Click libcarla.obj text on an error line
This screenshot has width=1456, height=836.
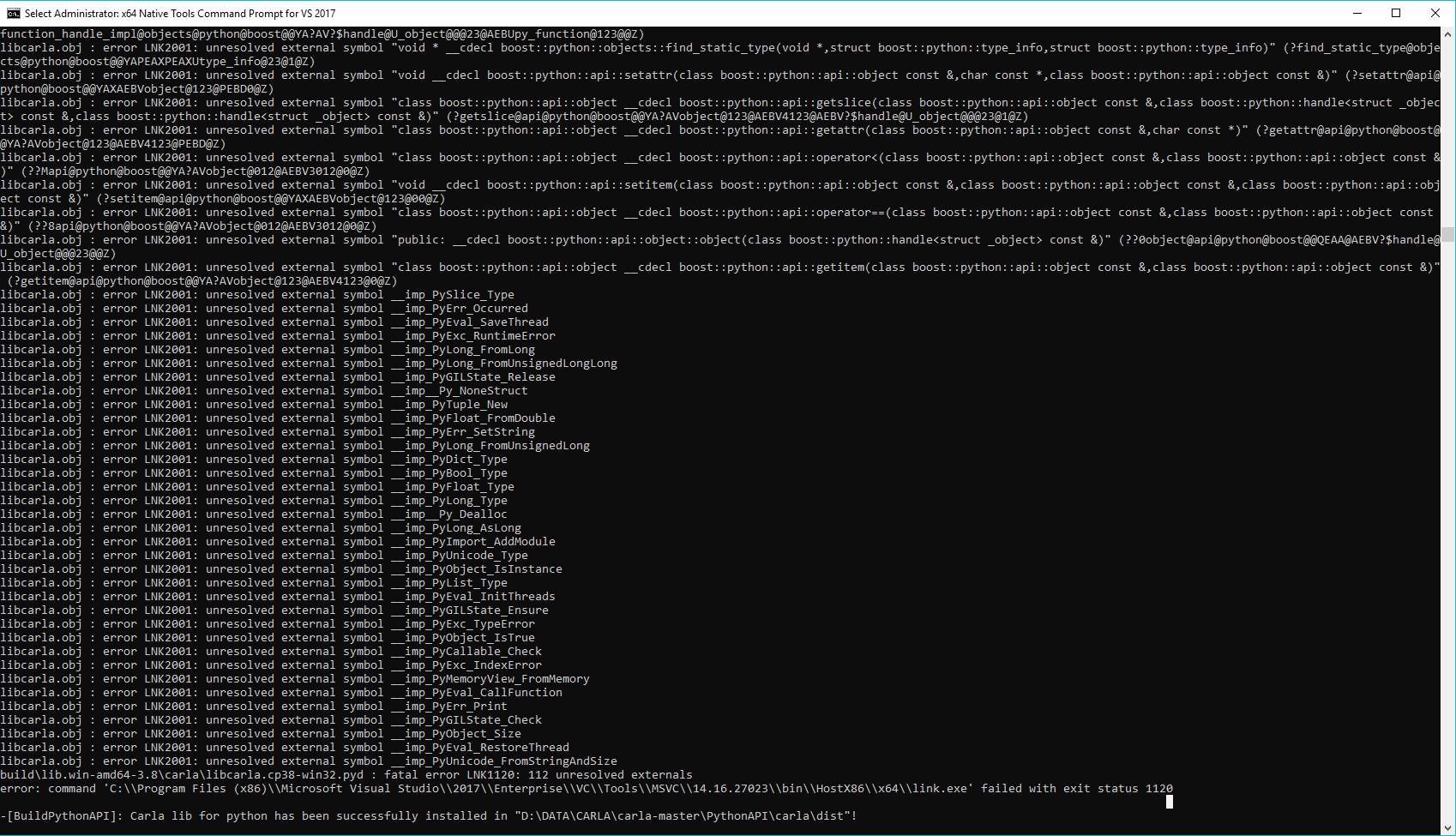pyautogui.click(x=39, y=294)
